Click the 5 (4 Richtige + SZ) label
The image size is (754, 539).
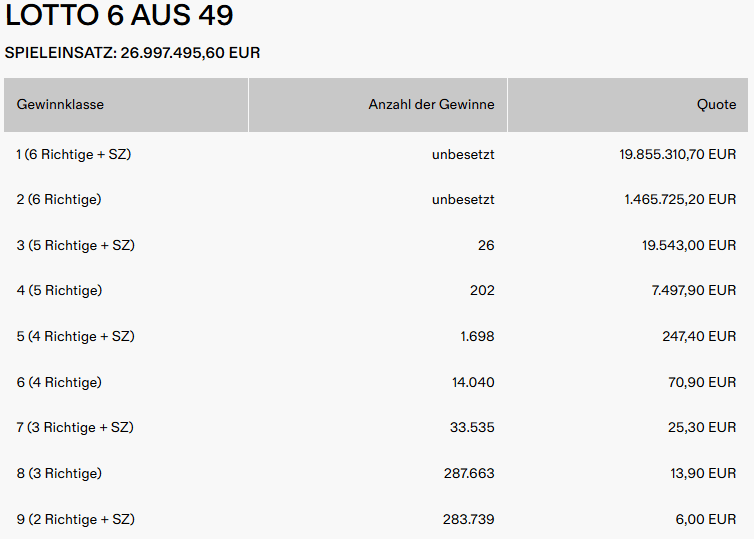tap(75, 337)
